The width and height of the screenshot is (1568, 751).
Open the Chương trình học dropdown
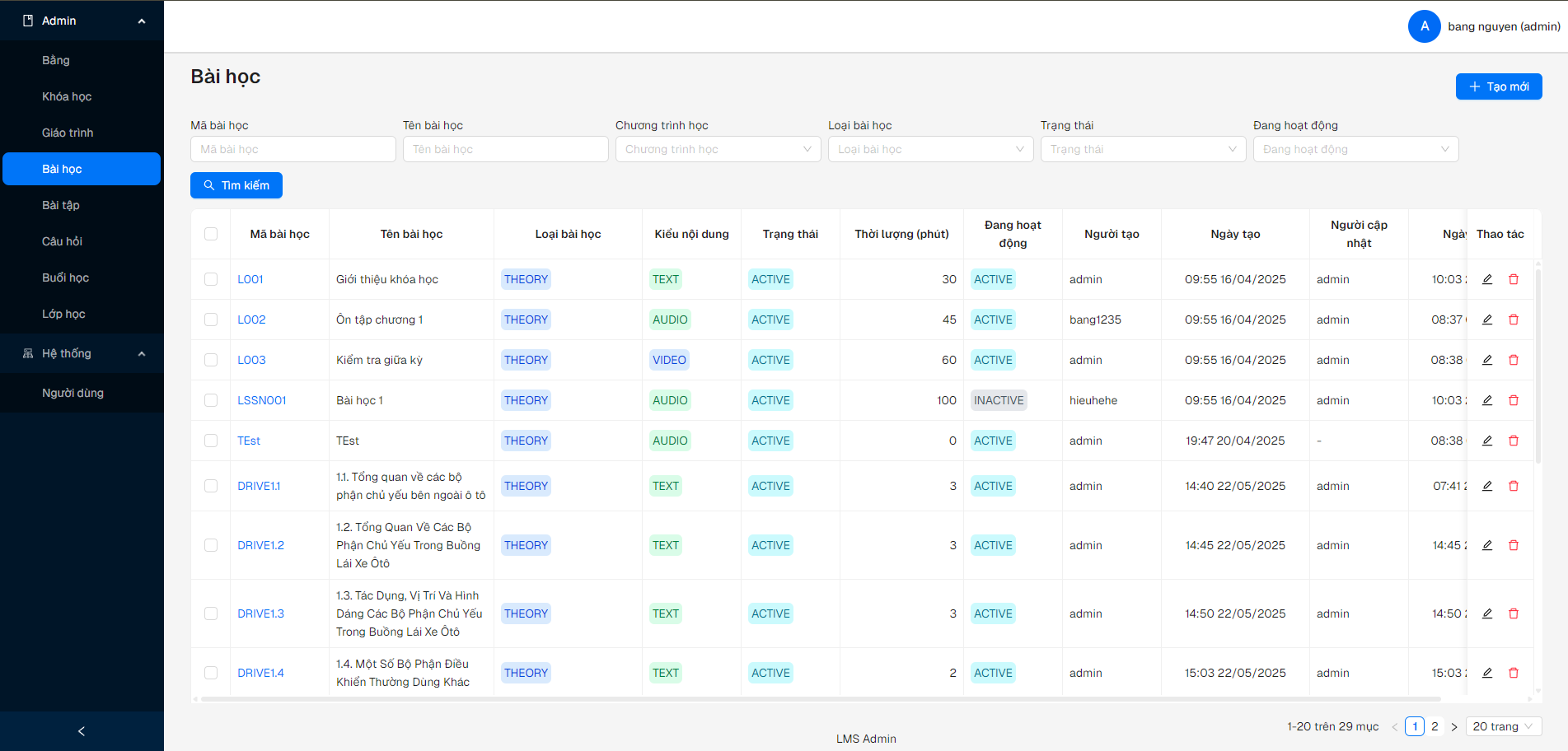point(718,149)
